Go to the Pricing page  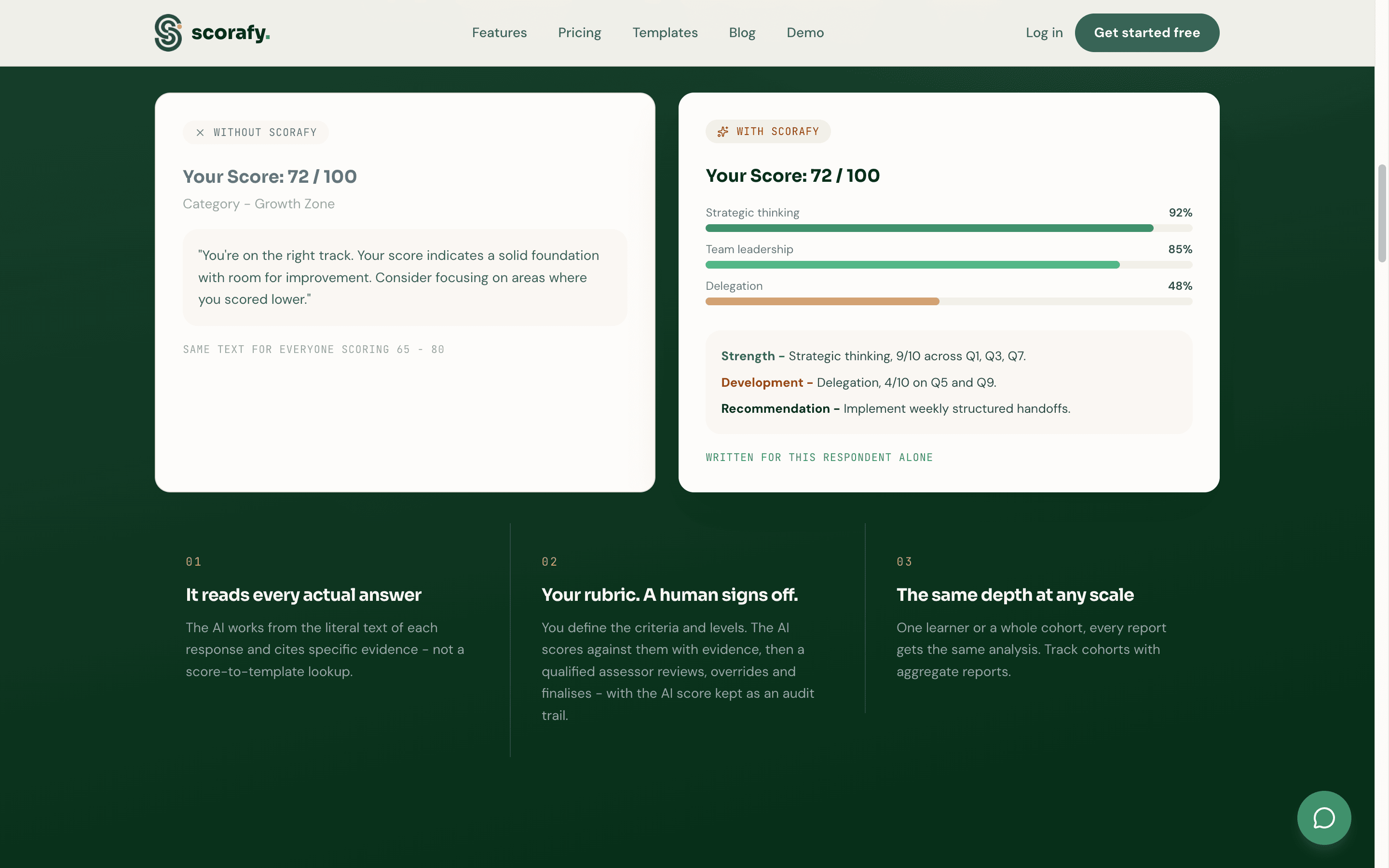tap(579, 33)
